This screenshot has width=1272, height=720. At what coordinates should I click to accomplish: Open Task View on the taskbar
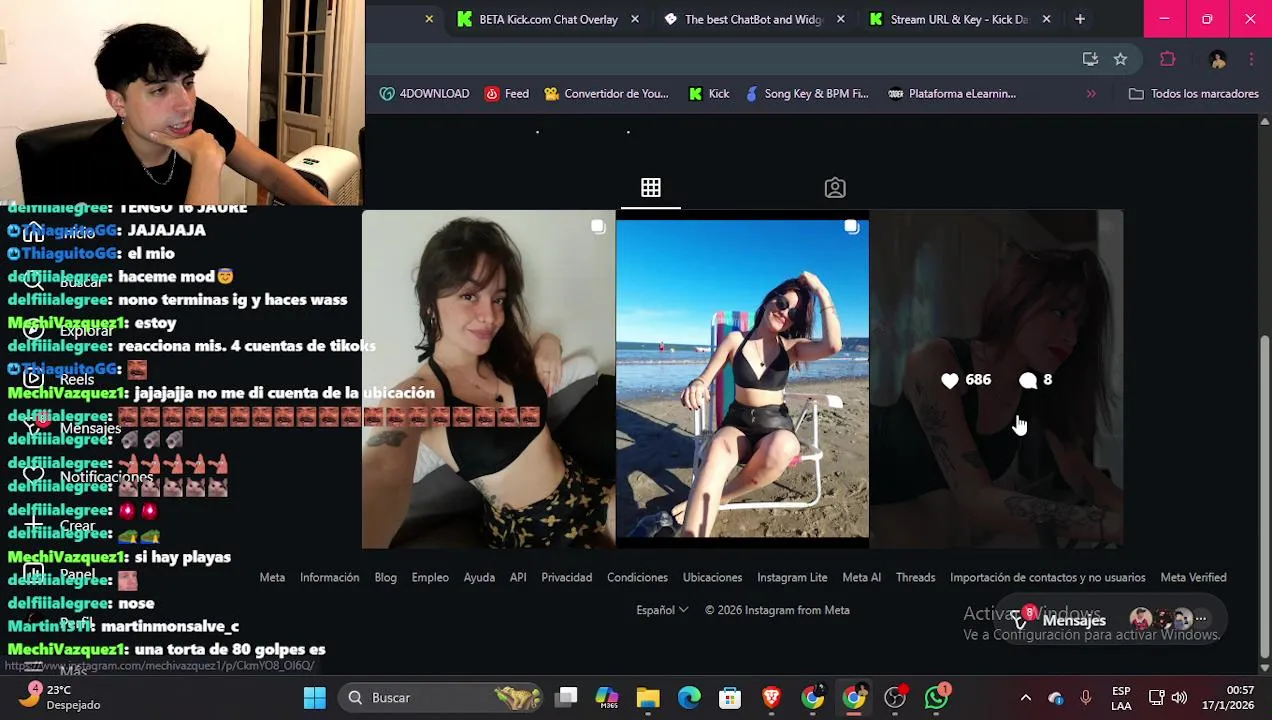point(567,698)
